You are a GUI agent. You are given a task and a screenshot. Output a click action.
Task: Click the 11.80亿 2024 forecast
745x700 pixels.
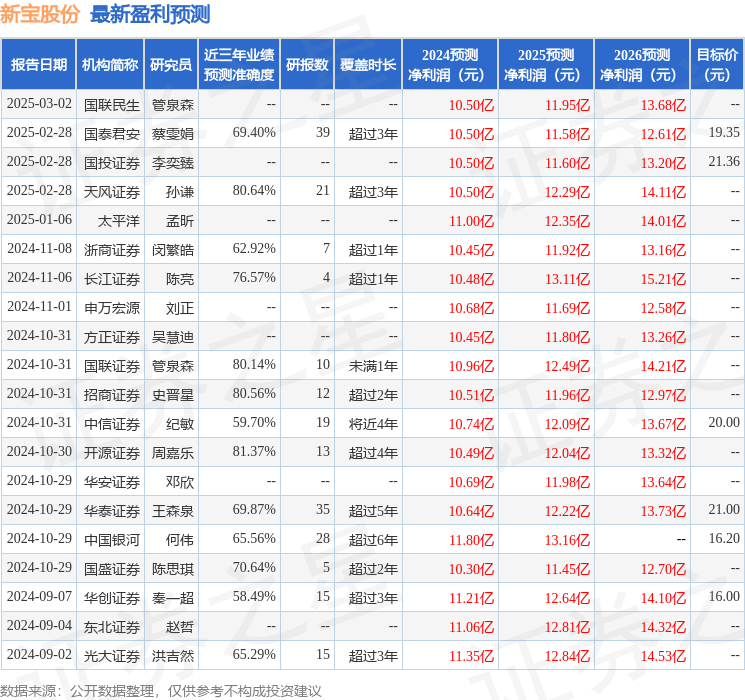tap(471, 540)
